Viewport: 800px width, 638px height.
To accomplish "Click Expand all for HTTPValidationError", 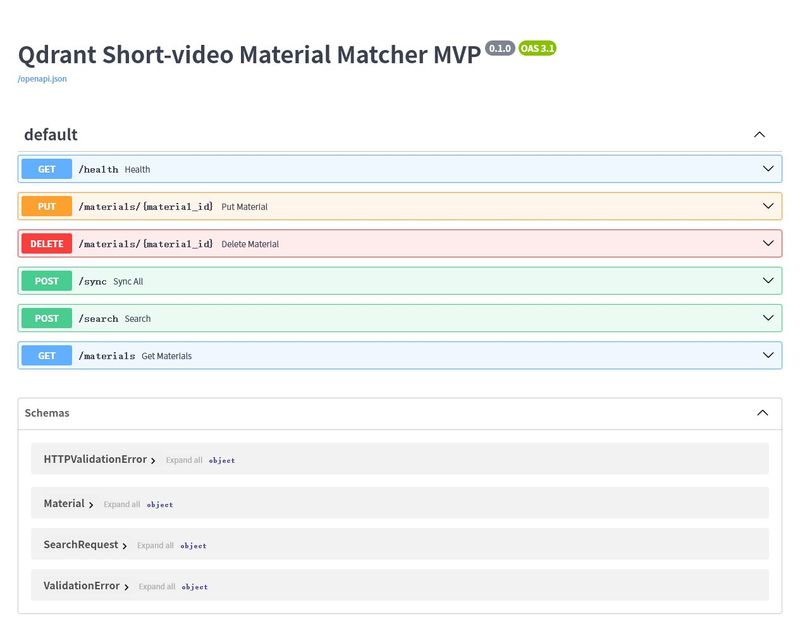I will [x=184, y=460].
